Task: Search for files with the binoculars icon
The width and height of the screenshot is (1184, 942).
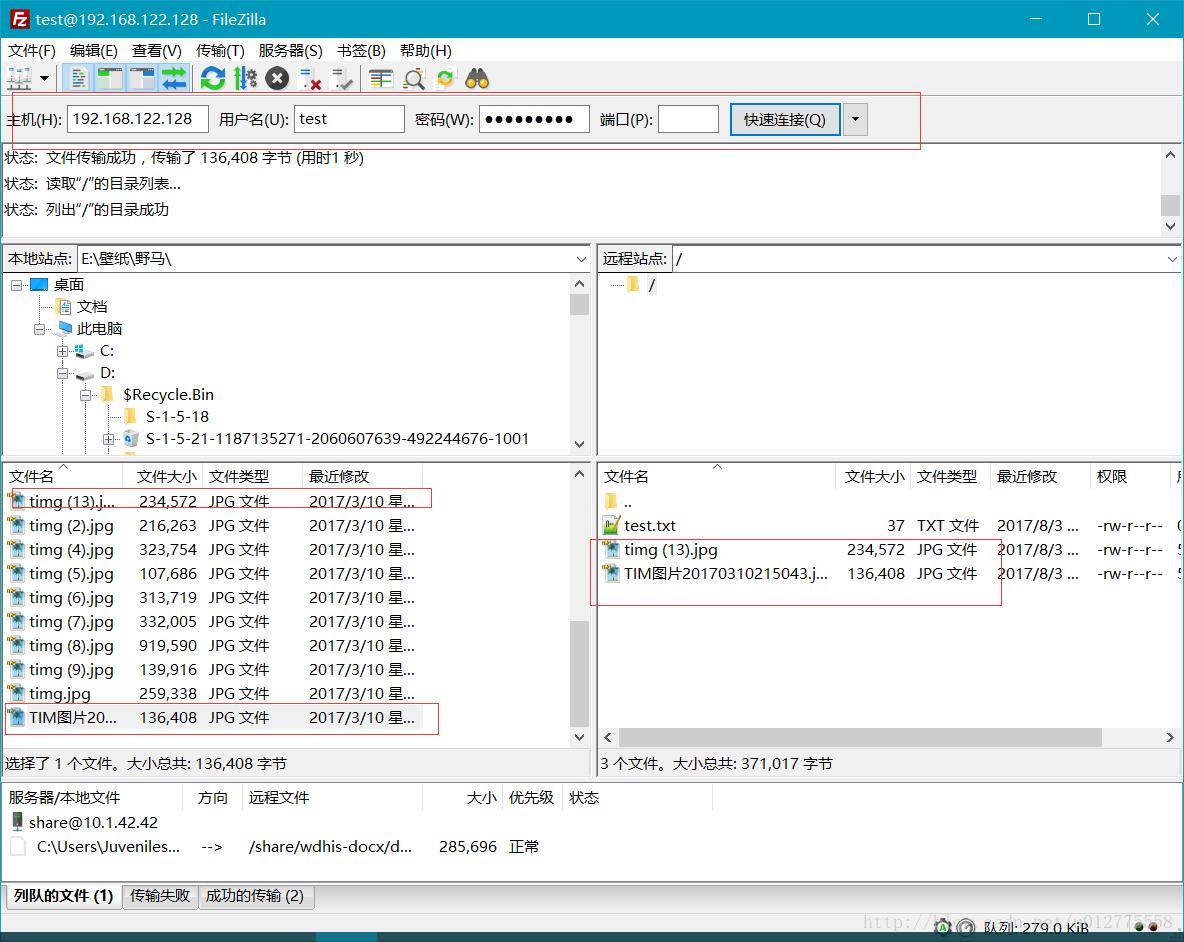Action: click(477, 78)
